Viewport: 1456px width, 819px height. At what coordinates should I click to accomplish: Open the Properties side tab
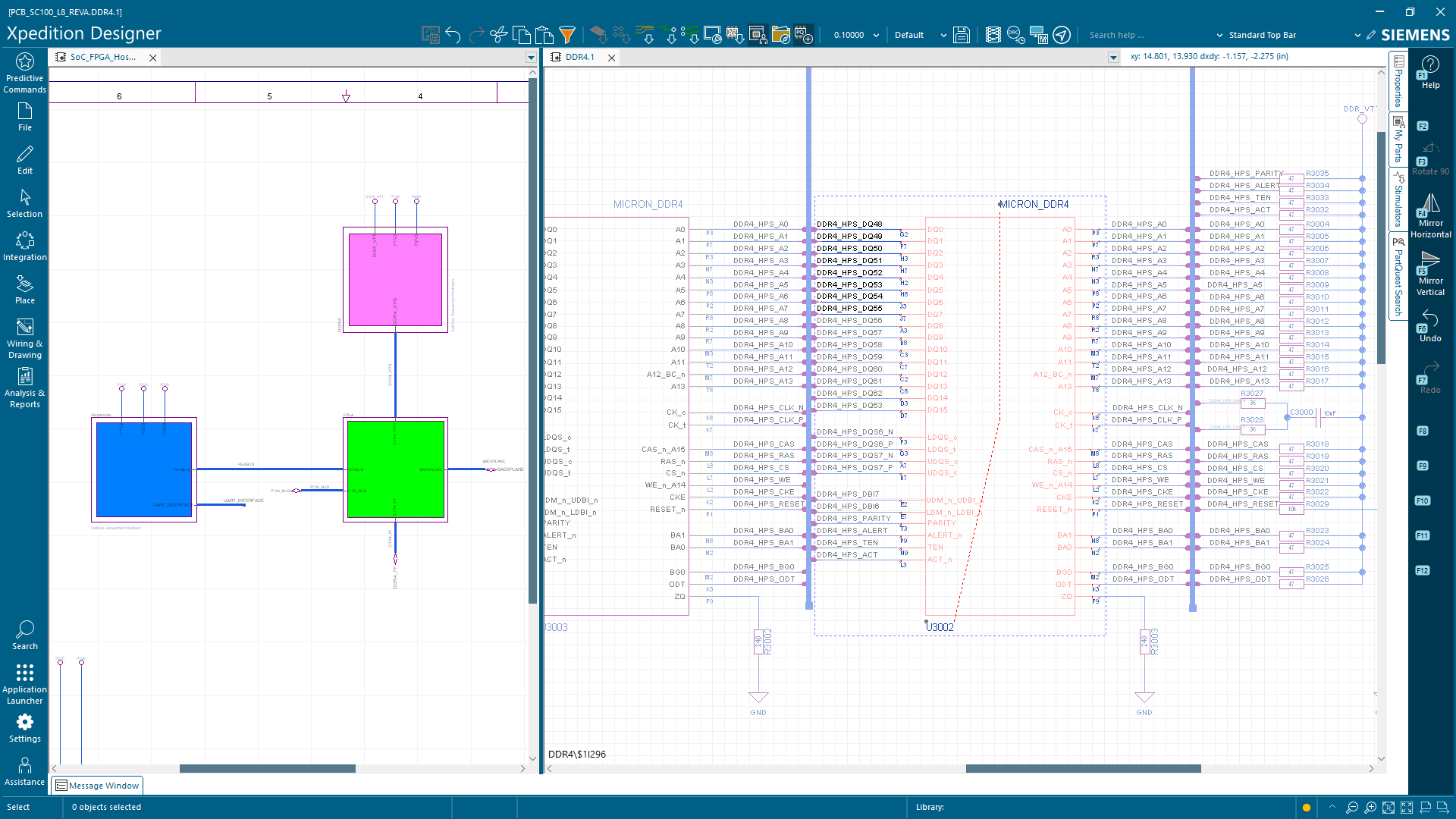1398,80
